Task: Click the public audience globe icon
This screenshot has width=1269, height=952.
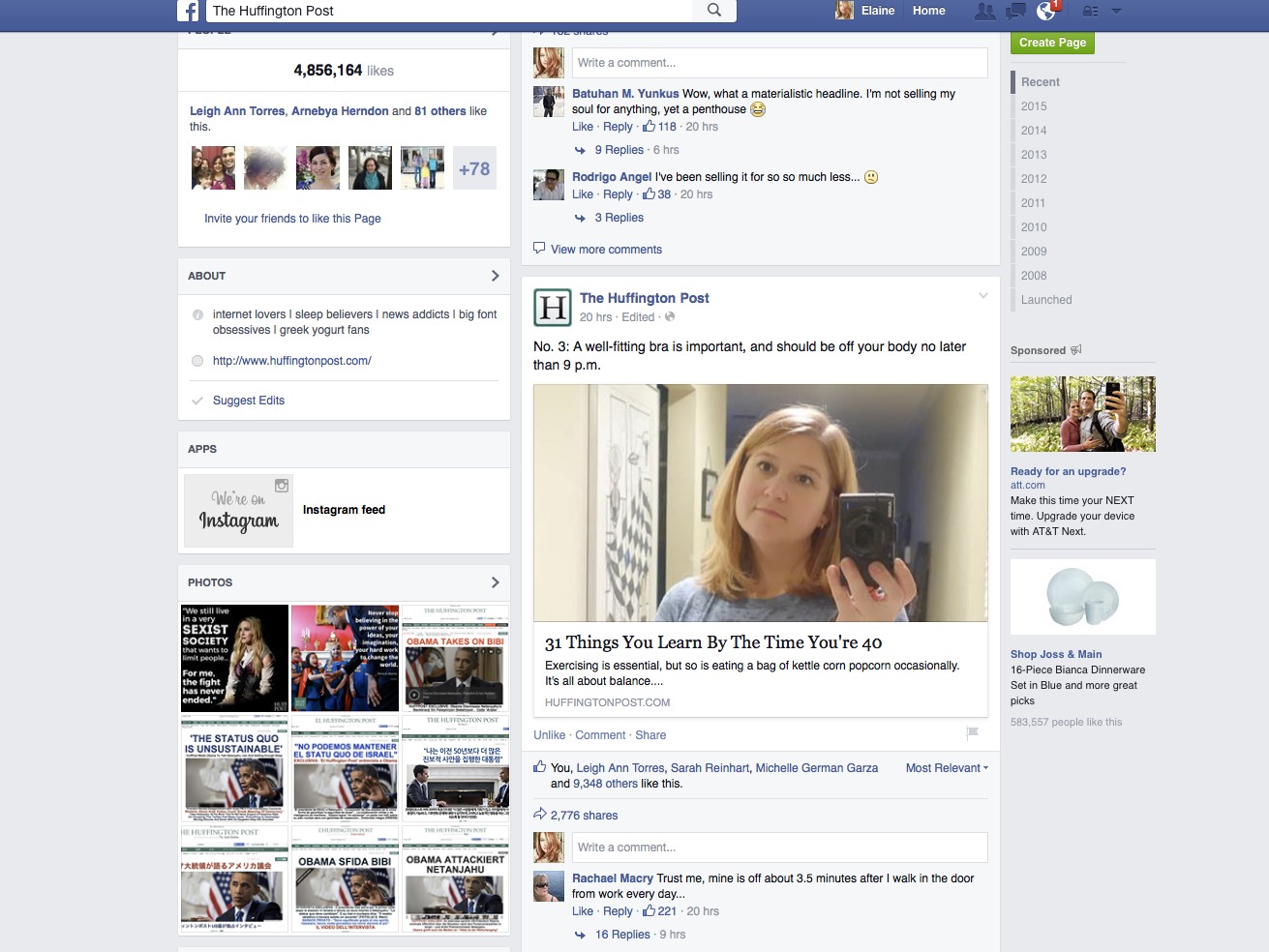Action: [x=670, y=316]
